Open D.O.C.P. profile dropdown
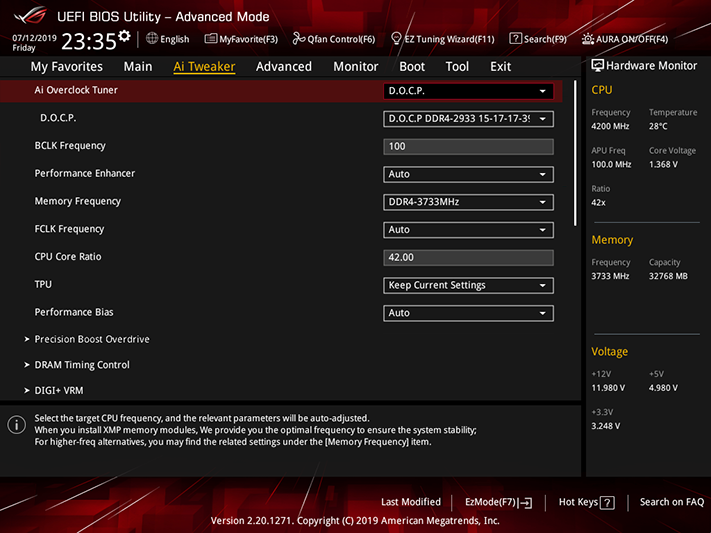711x533 pixels. (468, 119)
